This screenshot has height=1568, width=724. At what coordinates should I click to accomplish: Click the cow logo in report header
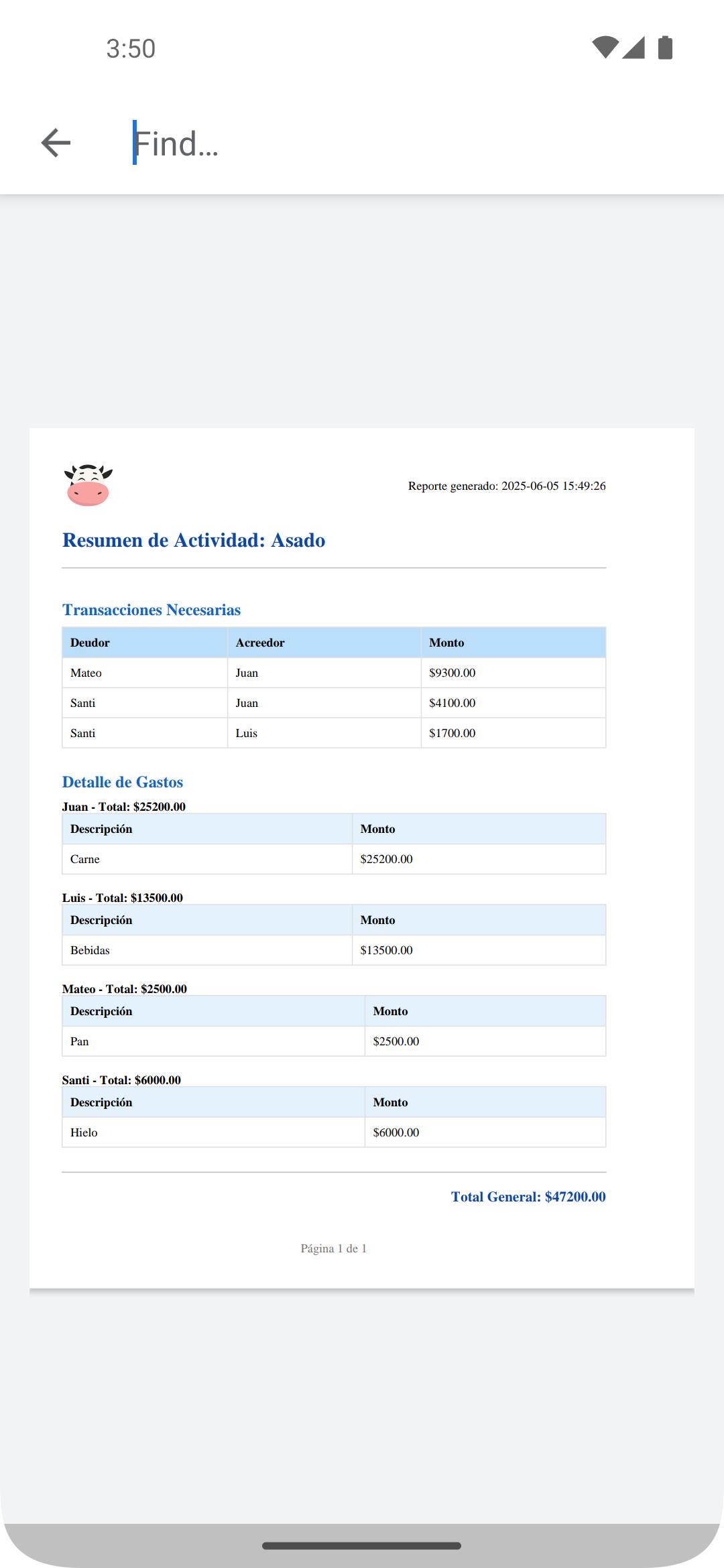coord(88,484)
